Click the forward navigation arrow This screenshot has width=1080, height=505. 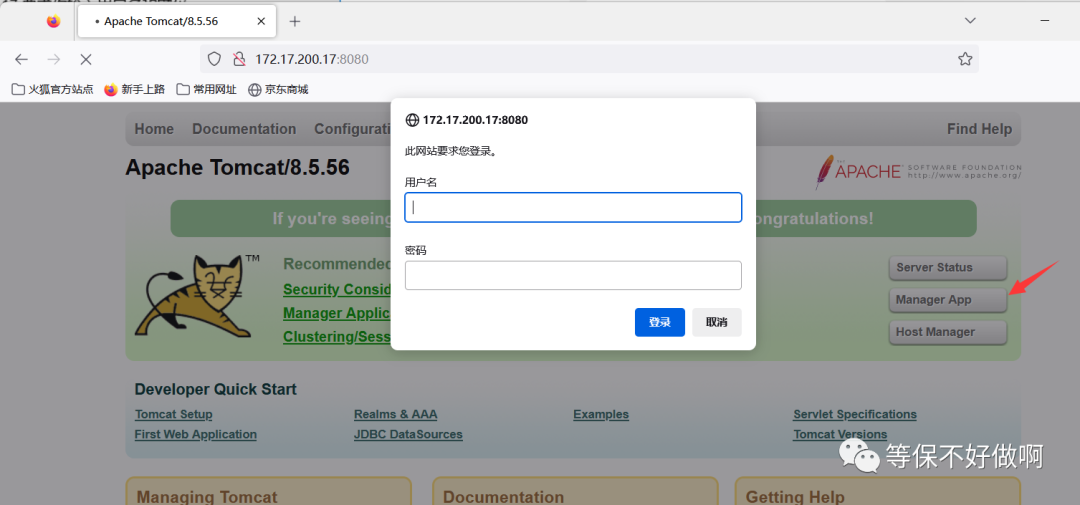coord(54,59)
